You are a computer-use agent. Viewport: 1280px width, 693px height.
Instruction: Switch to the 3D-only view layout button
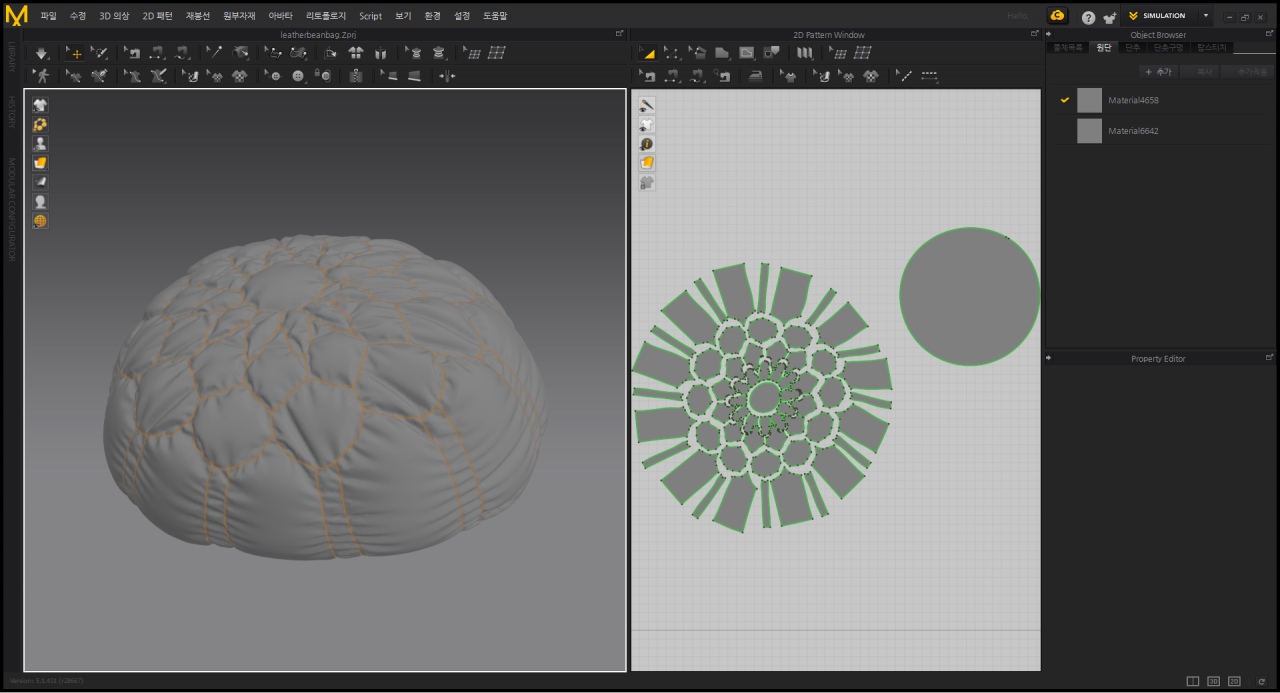[1213, 681]
